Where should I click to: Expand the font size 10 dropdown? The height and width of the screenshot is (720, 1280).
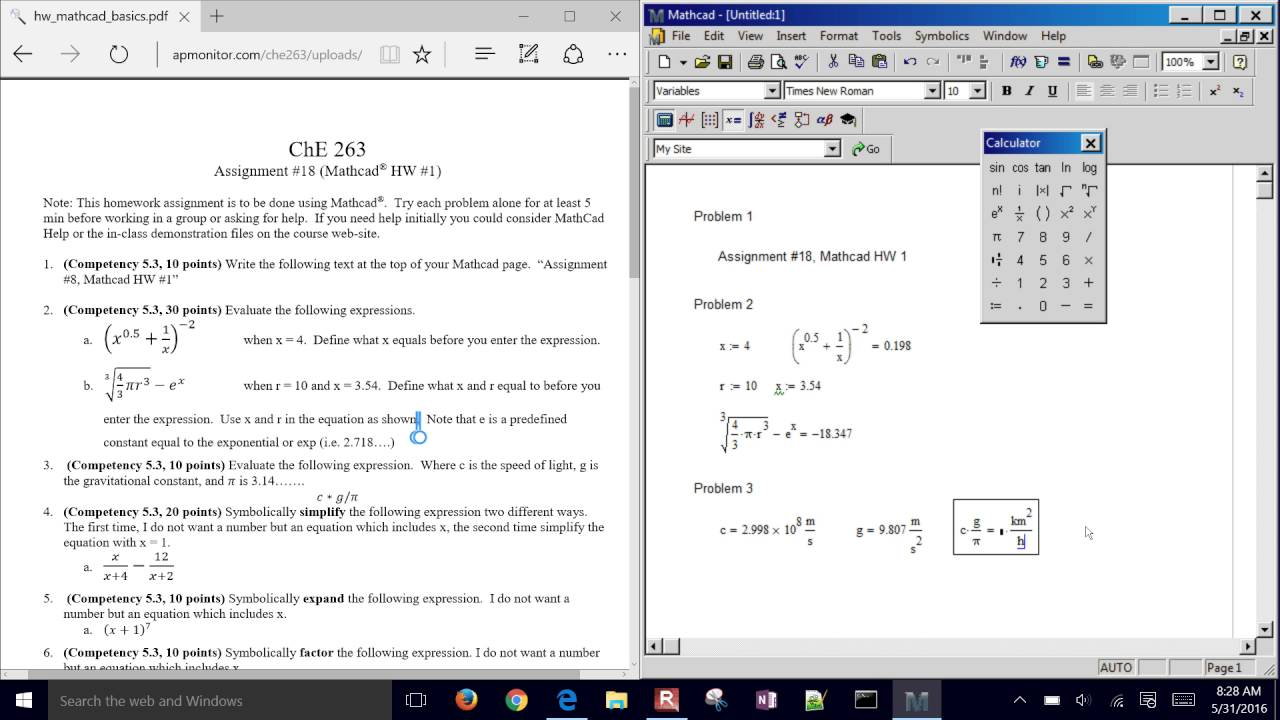point(977,91)
